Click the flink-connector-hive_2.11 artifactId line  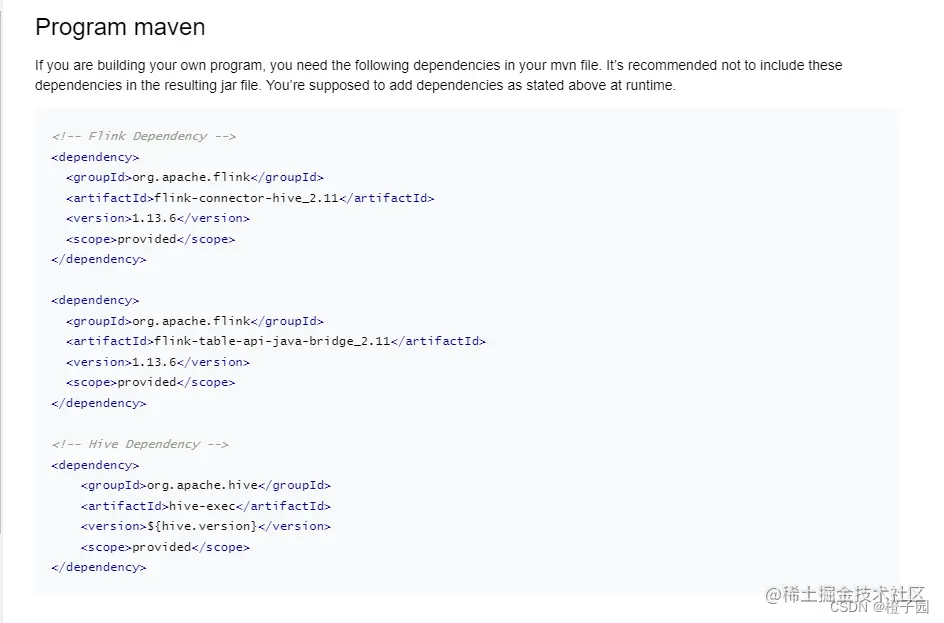pos(250,198)
